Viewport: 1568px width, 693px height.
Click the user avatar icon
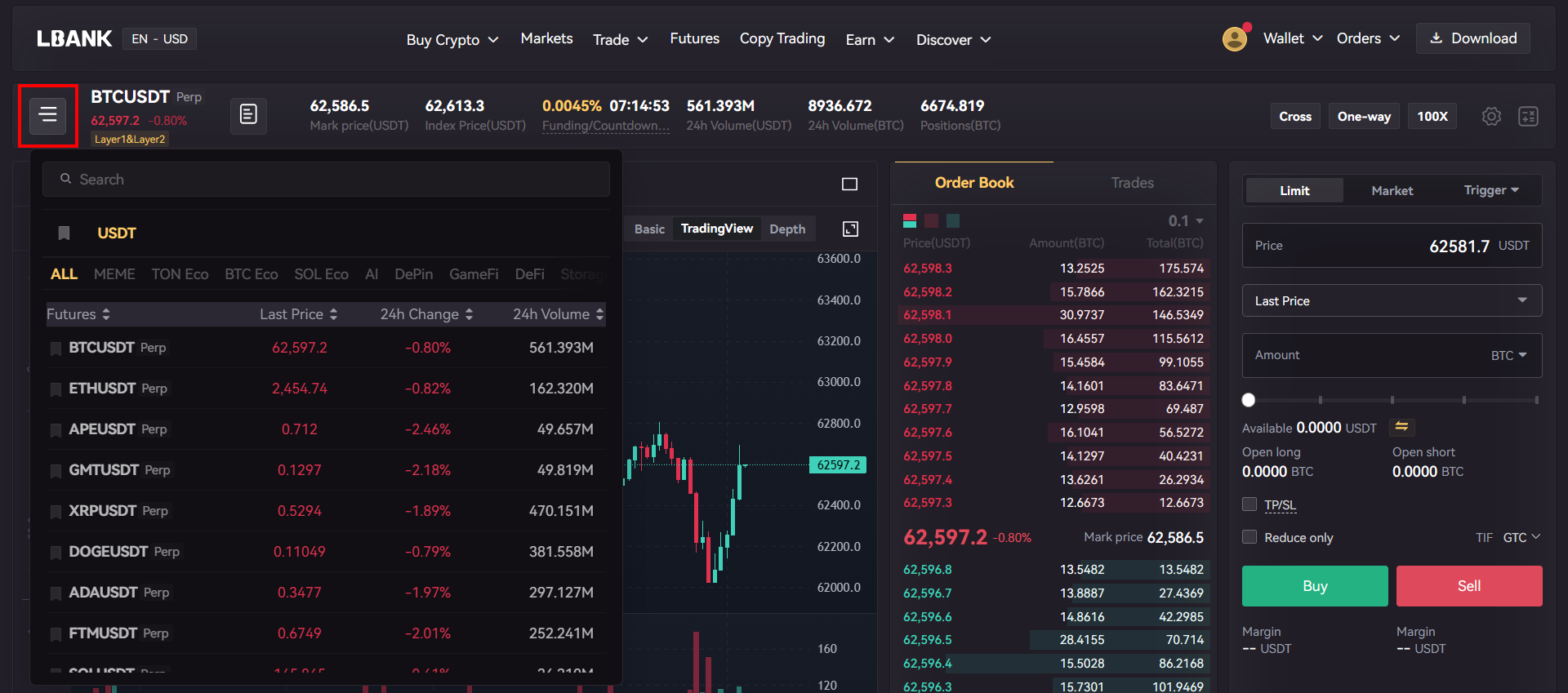pyautogui.click(x=1235, y=38)
